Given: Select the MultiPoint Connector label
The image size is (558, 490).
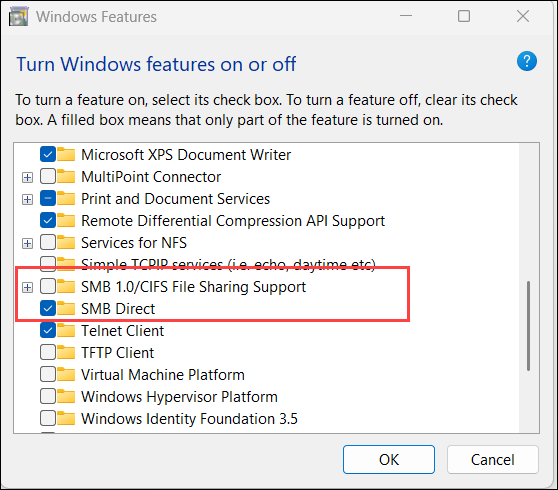Looking at the screenshot, I should tap(151, 177).
